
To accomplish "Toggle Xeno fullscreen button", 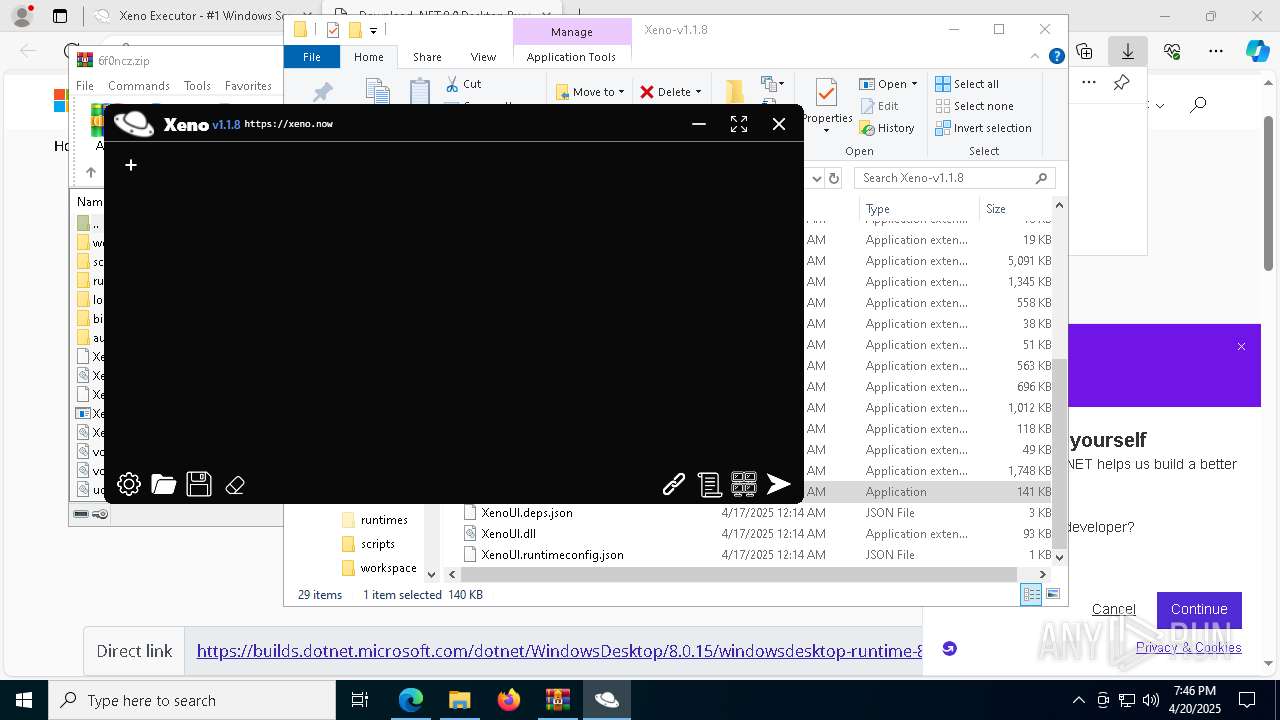I will [x=739, y=124].
